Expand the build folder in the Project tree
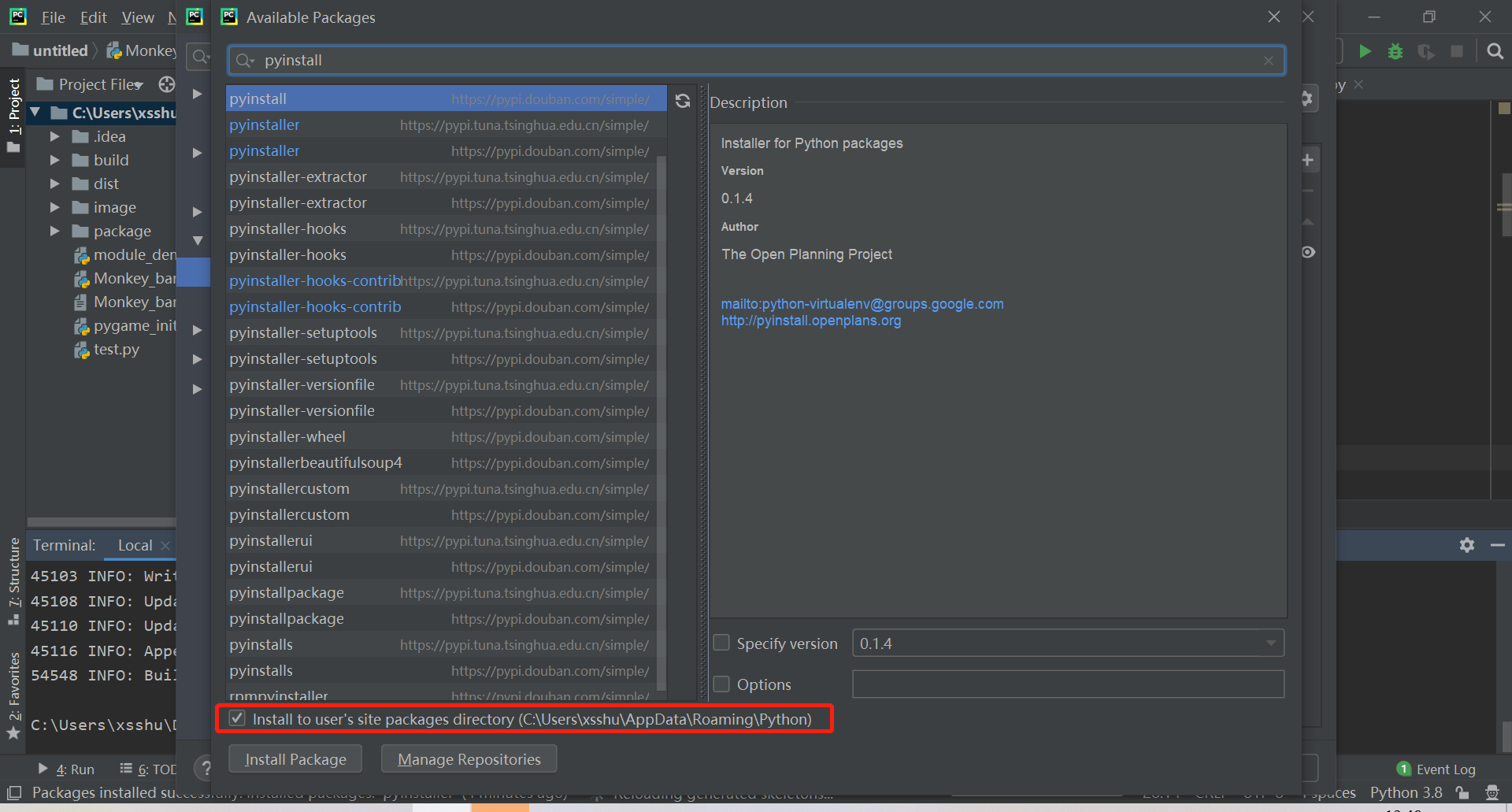Viewport: 1512px width, 812px height. coord(55,160)
